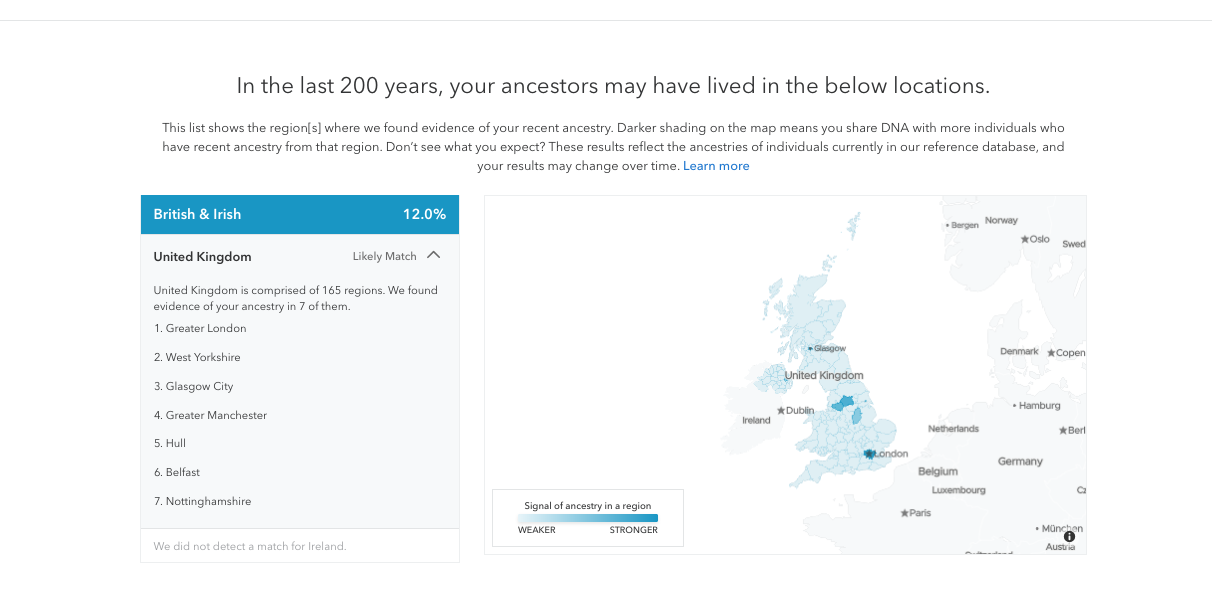
Task: Click the Bergen city dot on map
Action: coord(947,226)
